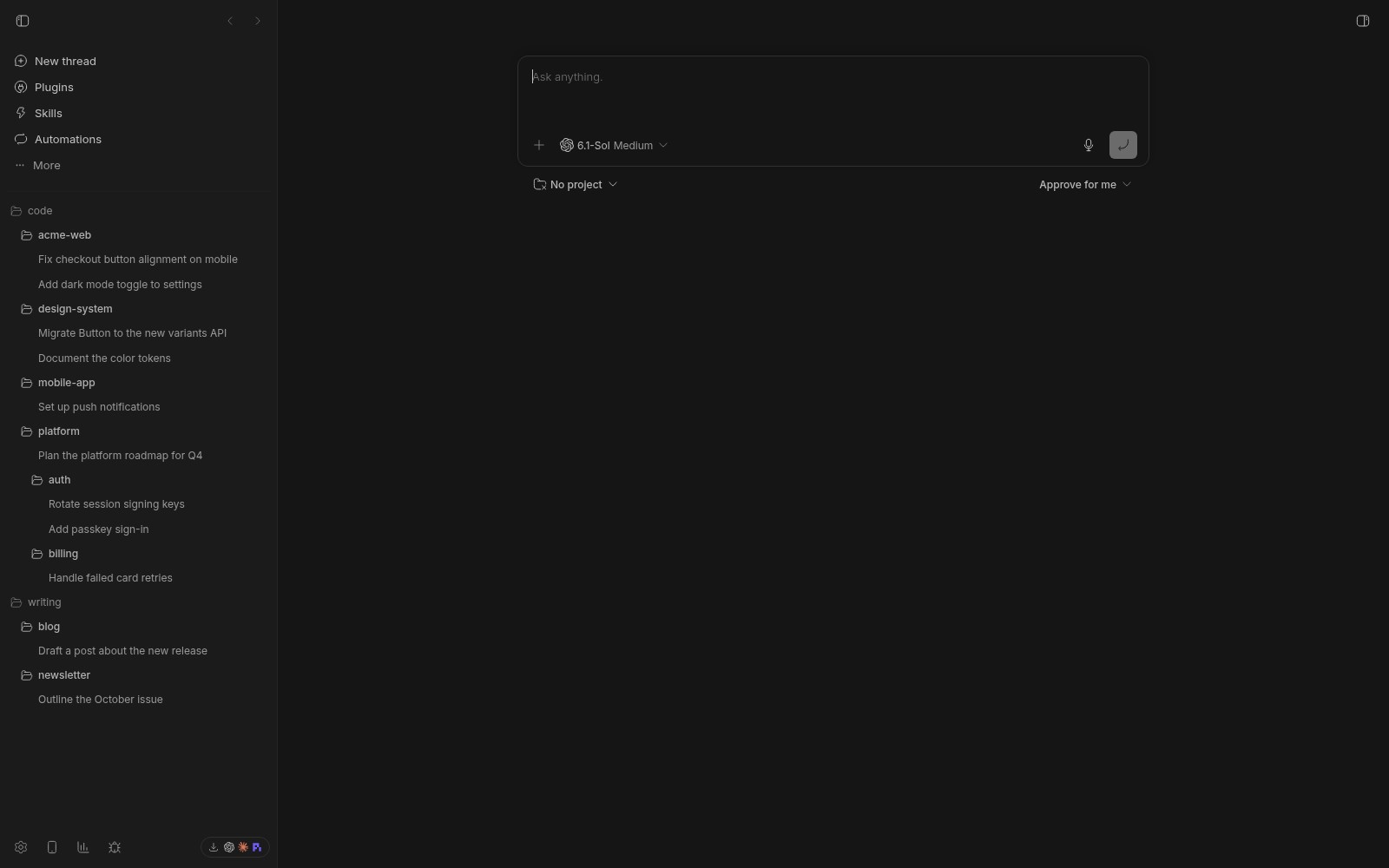Image resolution: width=1389 pixels, height=868 pixels.
Task: Click the knot logo in footer pill
Action: [229, 847]
